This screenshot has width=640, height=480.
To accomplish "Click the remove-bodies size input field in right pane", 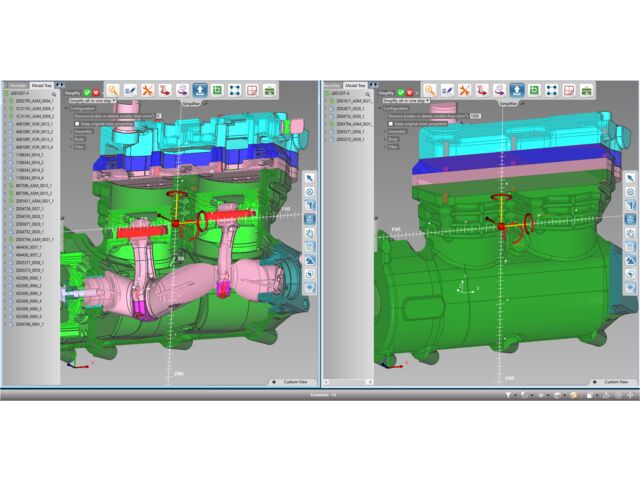I will point(475,116).
